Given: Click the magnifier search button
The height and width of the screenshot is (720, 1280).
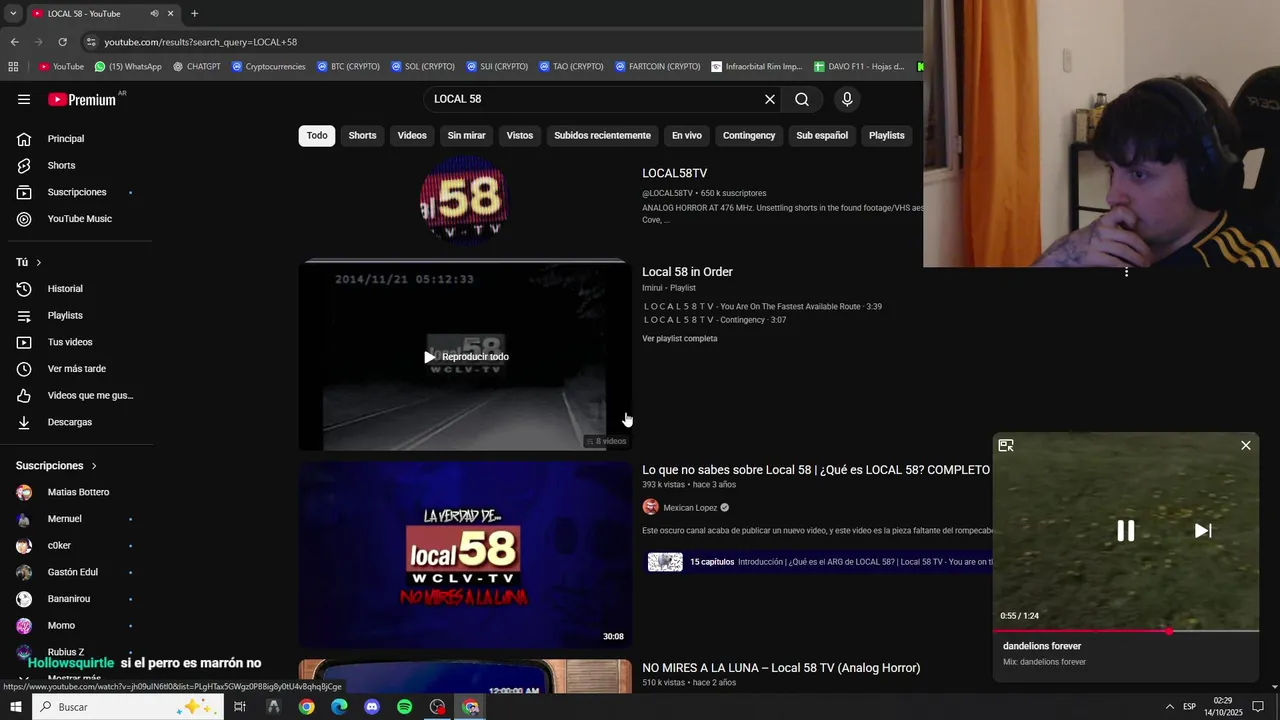Looking at the screenshot, I should click(x=802, y=99).
